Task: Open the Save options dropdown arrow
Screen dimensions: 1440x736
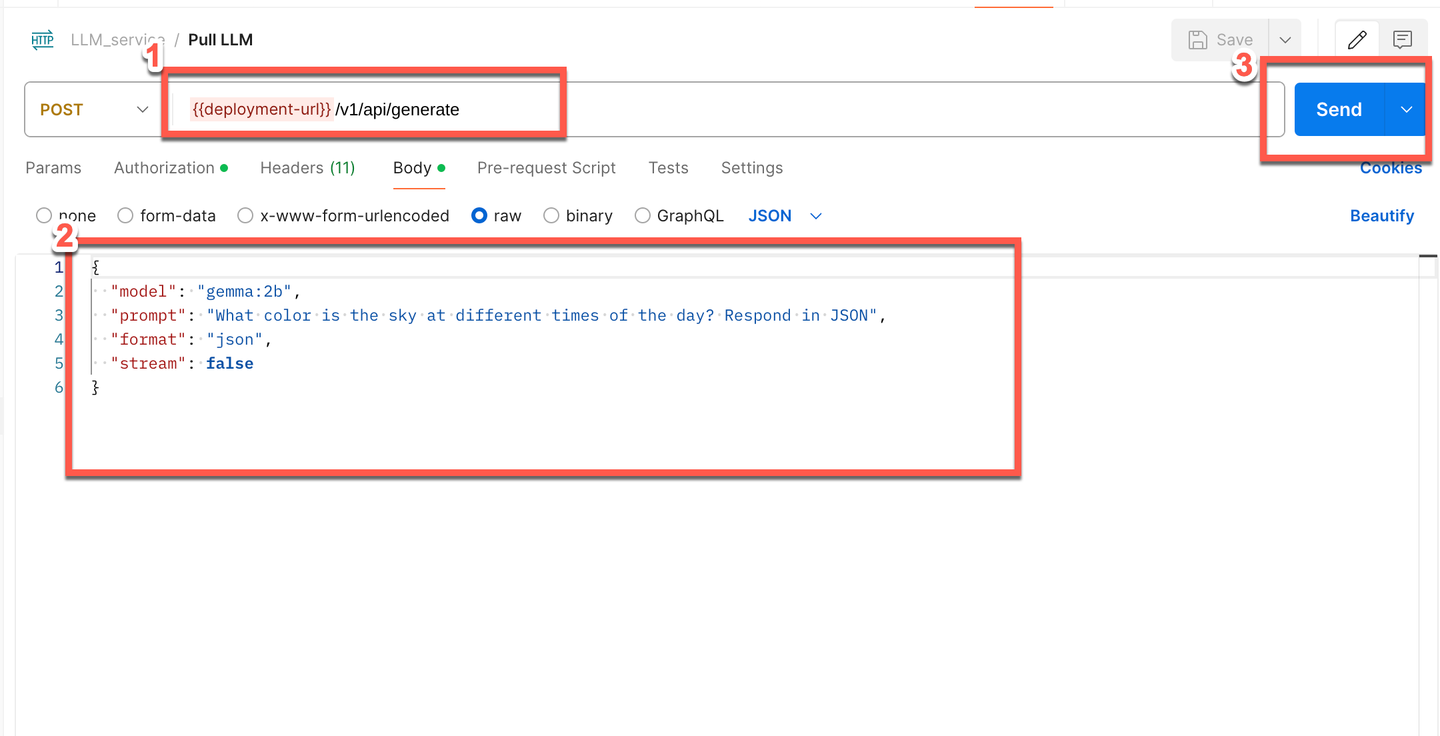Action: tap(1286, 40)
